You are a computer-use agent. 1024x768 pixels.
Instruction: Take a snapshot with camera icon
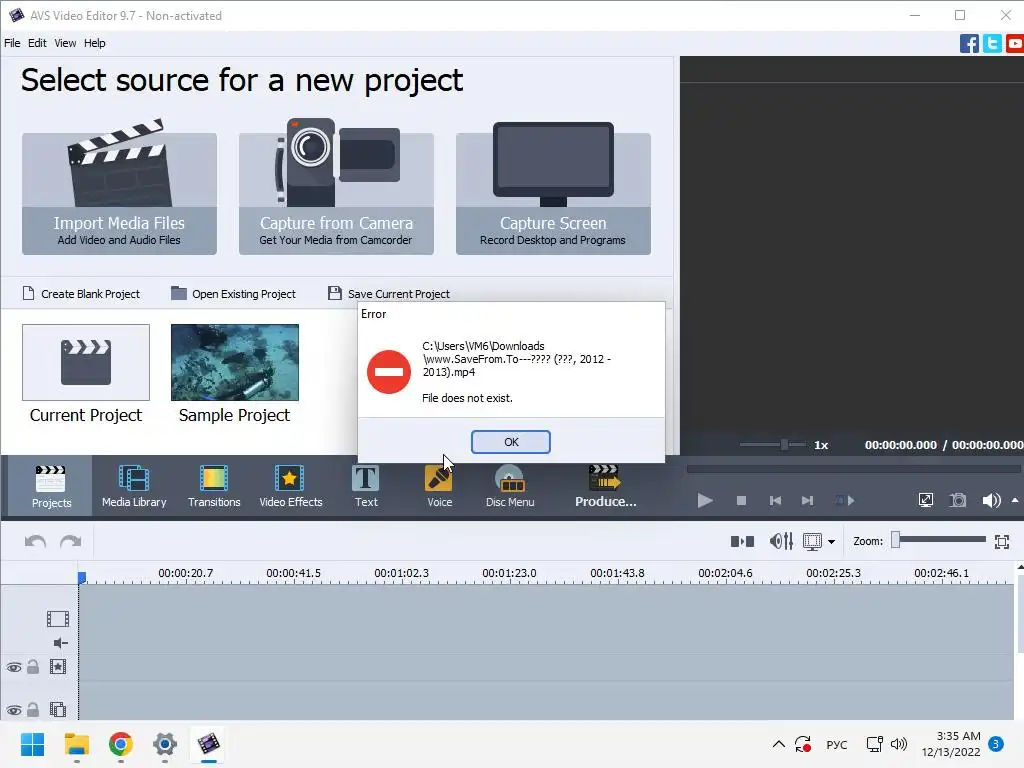tap(958, 501)
